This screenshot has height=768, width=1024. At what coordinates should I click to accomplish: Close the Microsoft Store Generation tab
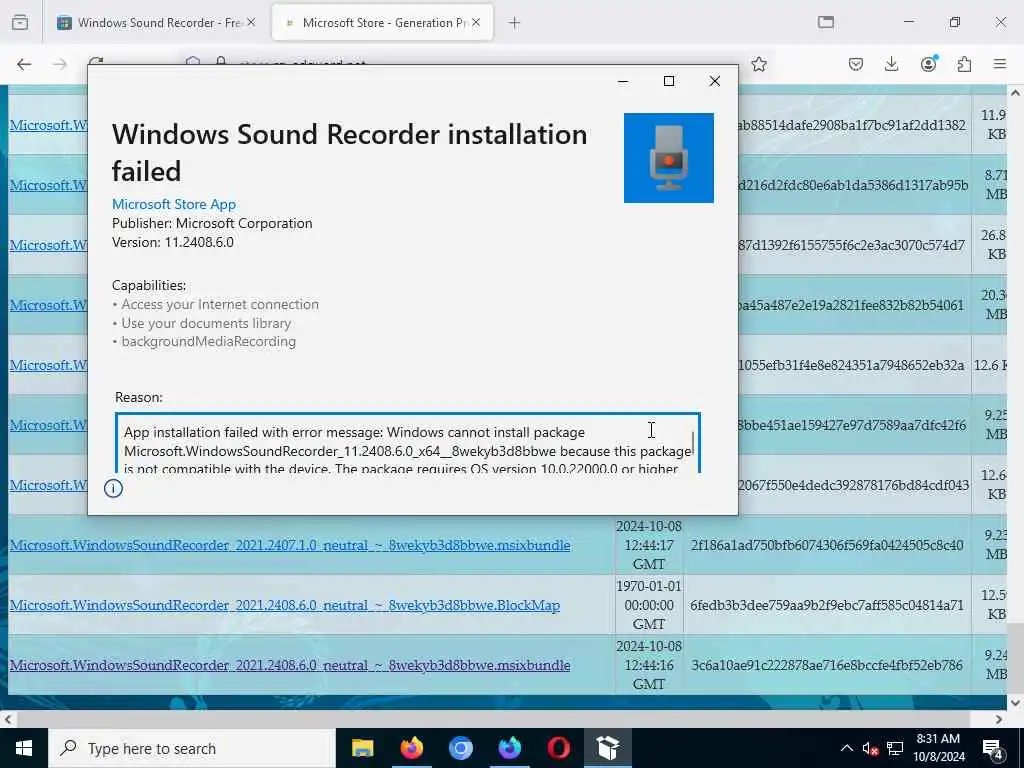click(x=476, y=22)
